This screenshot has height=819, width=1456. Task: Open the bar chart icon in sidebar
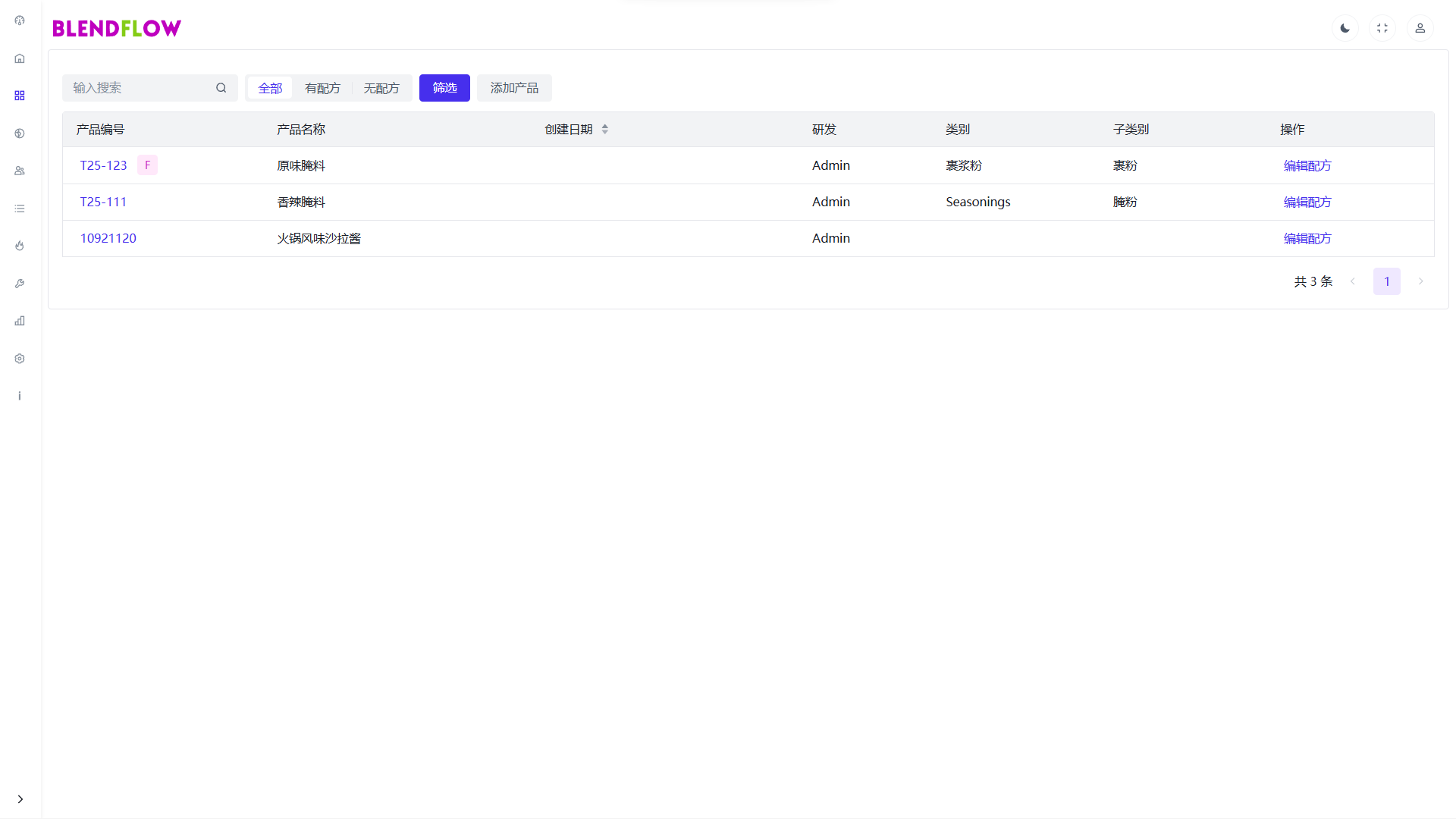click(x=20, y=321)
